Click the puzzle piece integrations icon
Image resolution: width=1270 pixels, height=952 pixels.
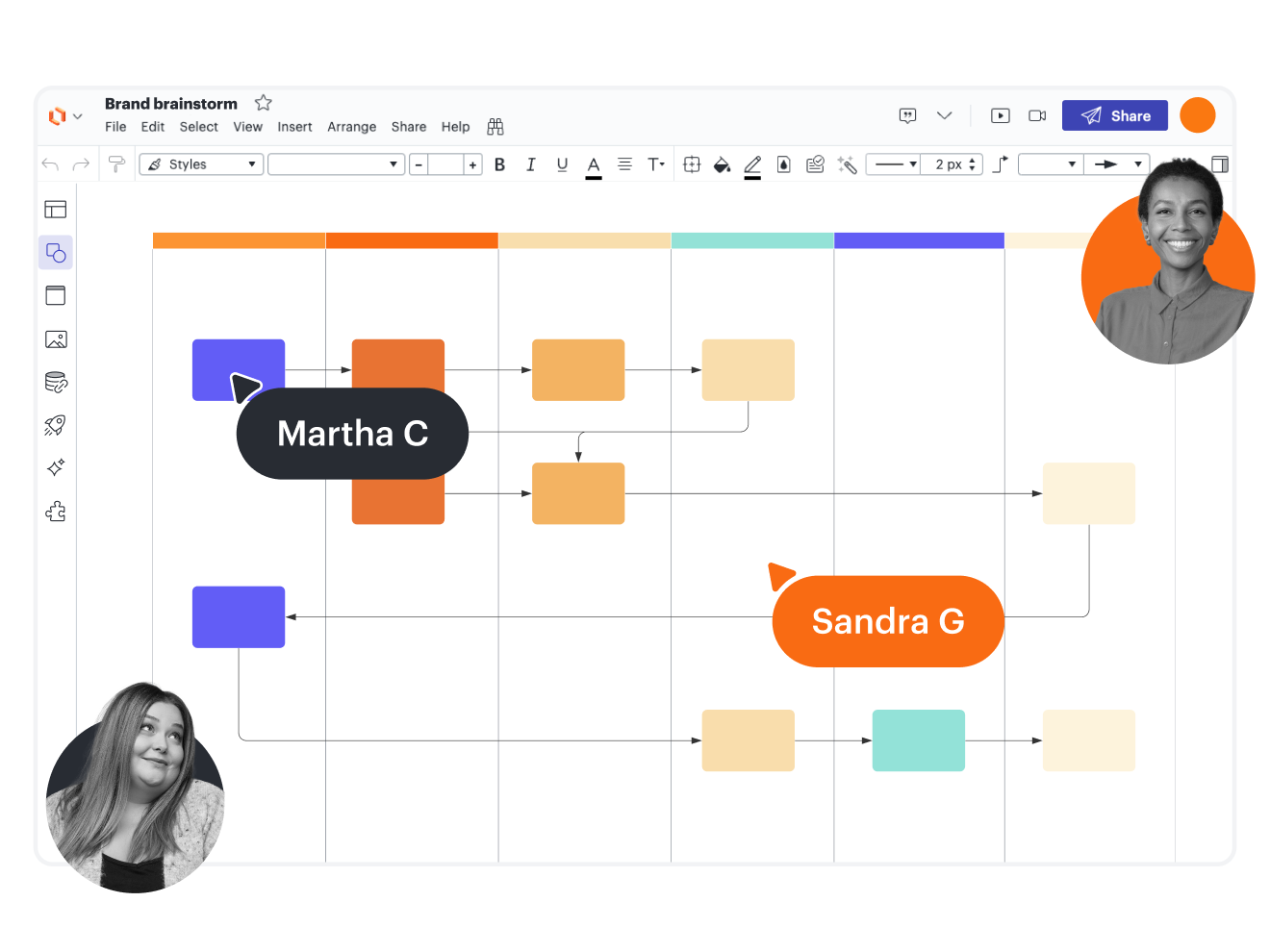pos(56,512)
